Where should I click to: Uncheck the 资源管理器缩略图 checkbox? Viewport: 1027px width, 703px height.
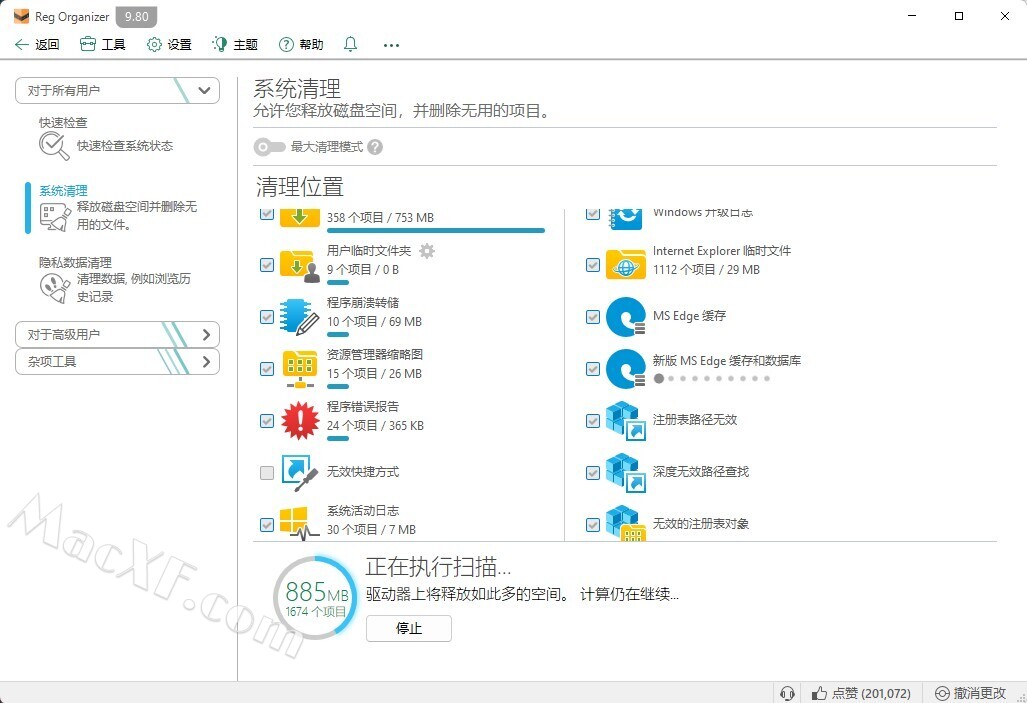tap(267, 369)
